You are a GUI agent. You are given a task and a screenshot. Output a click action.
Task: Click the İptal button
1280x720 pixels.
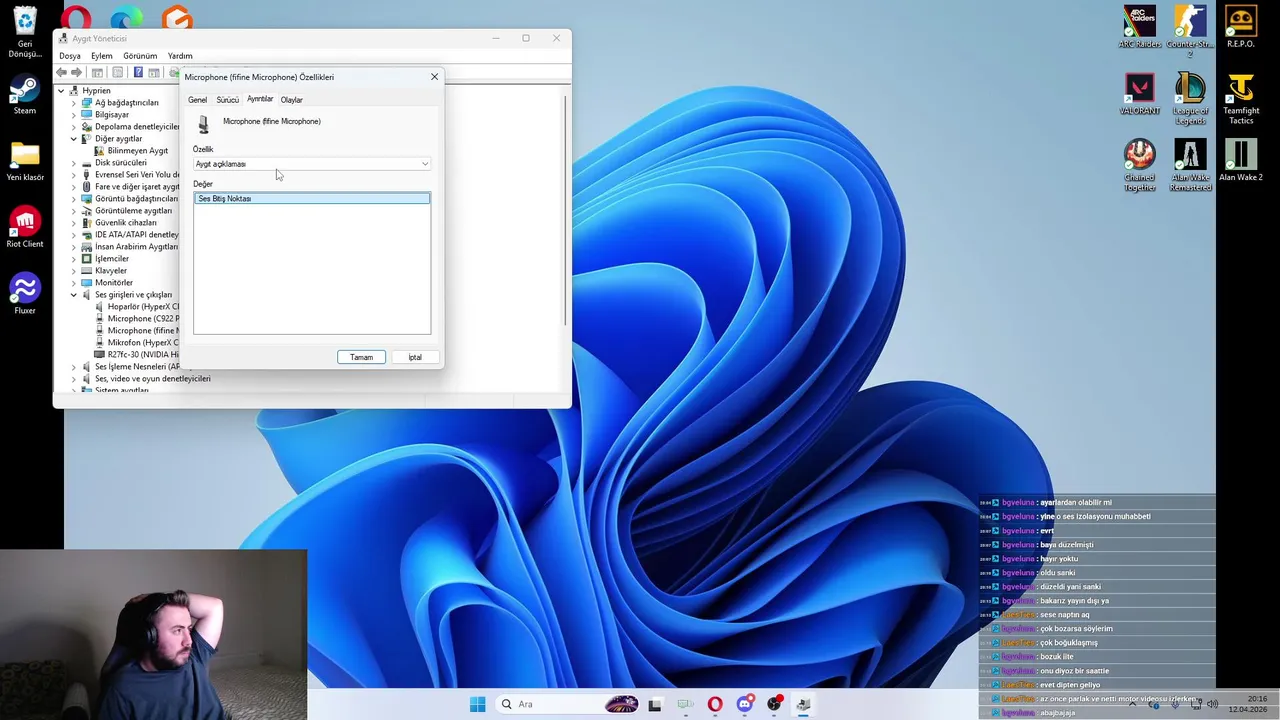tap(415, 357)
